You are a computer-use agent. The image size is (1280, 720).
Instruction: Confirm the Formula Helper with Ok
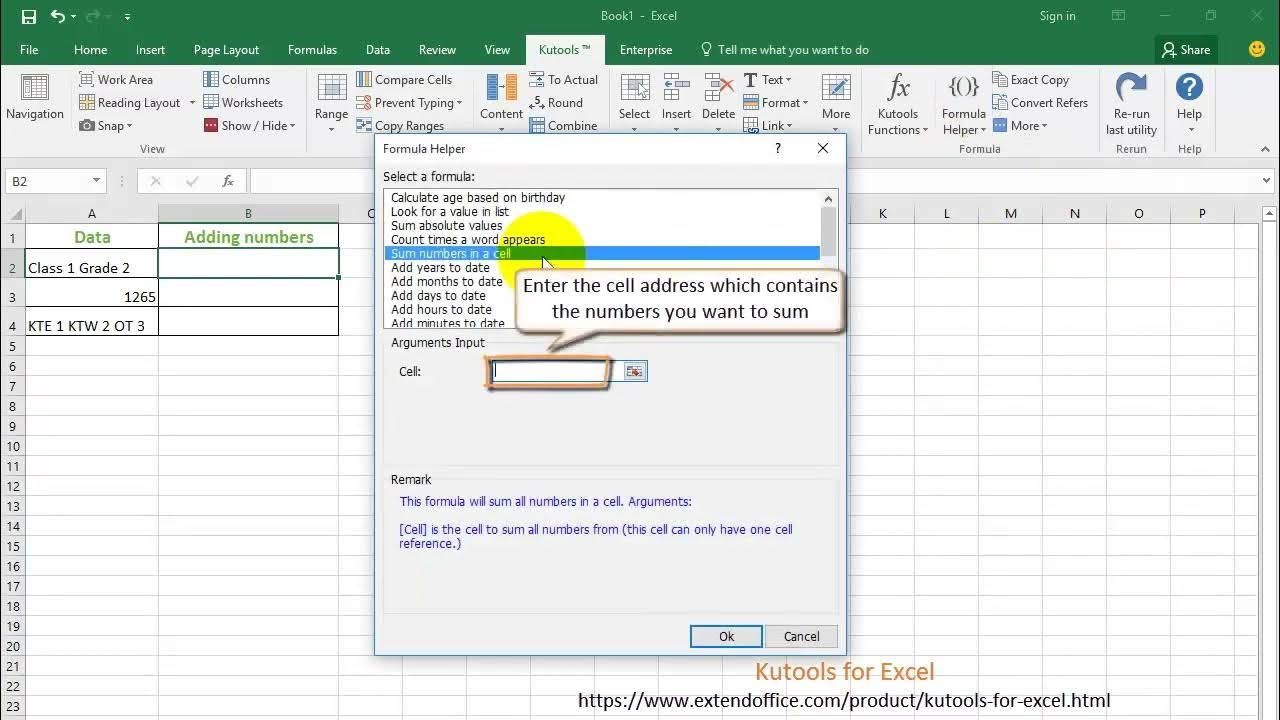click(726, 636)
